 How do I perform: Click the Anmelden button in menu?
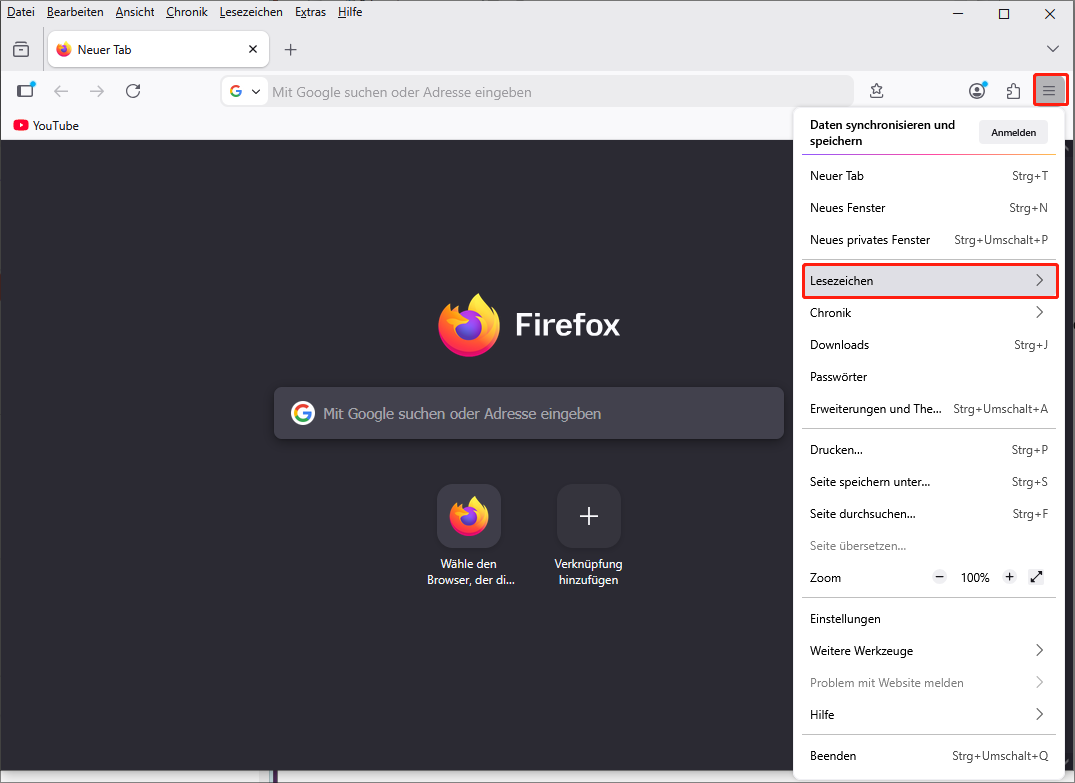[x=1013, y=132]
